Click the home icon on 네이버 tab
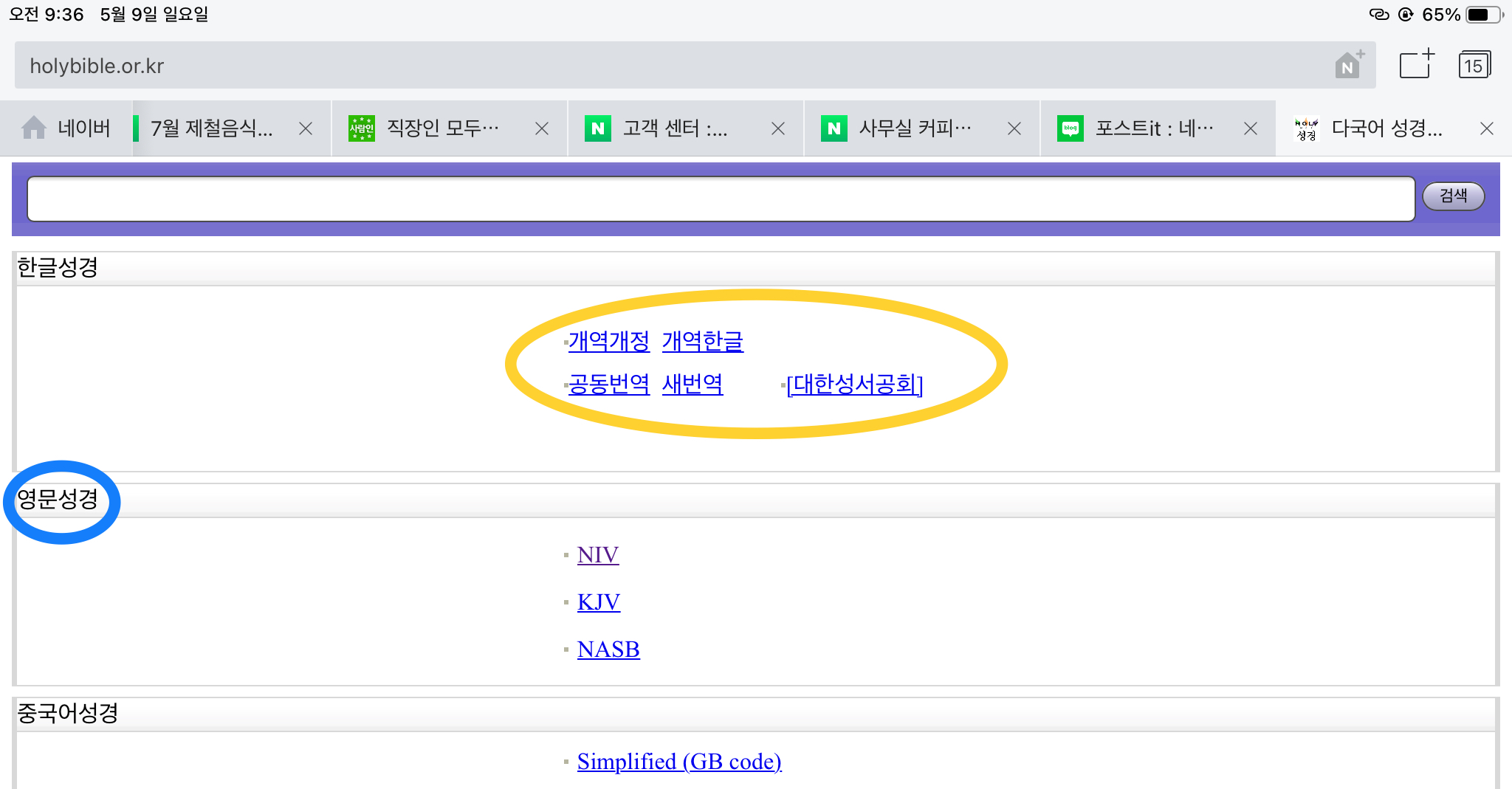The height and width of the screenshot is (789, 1512). pos(34,128)
